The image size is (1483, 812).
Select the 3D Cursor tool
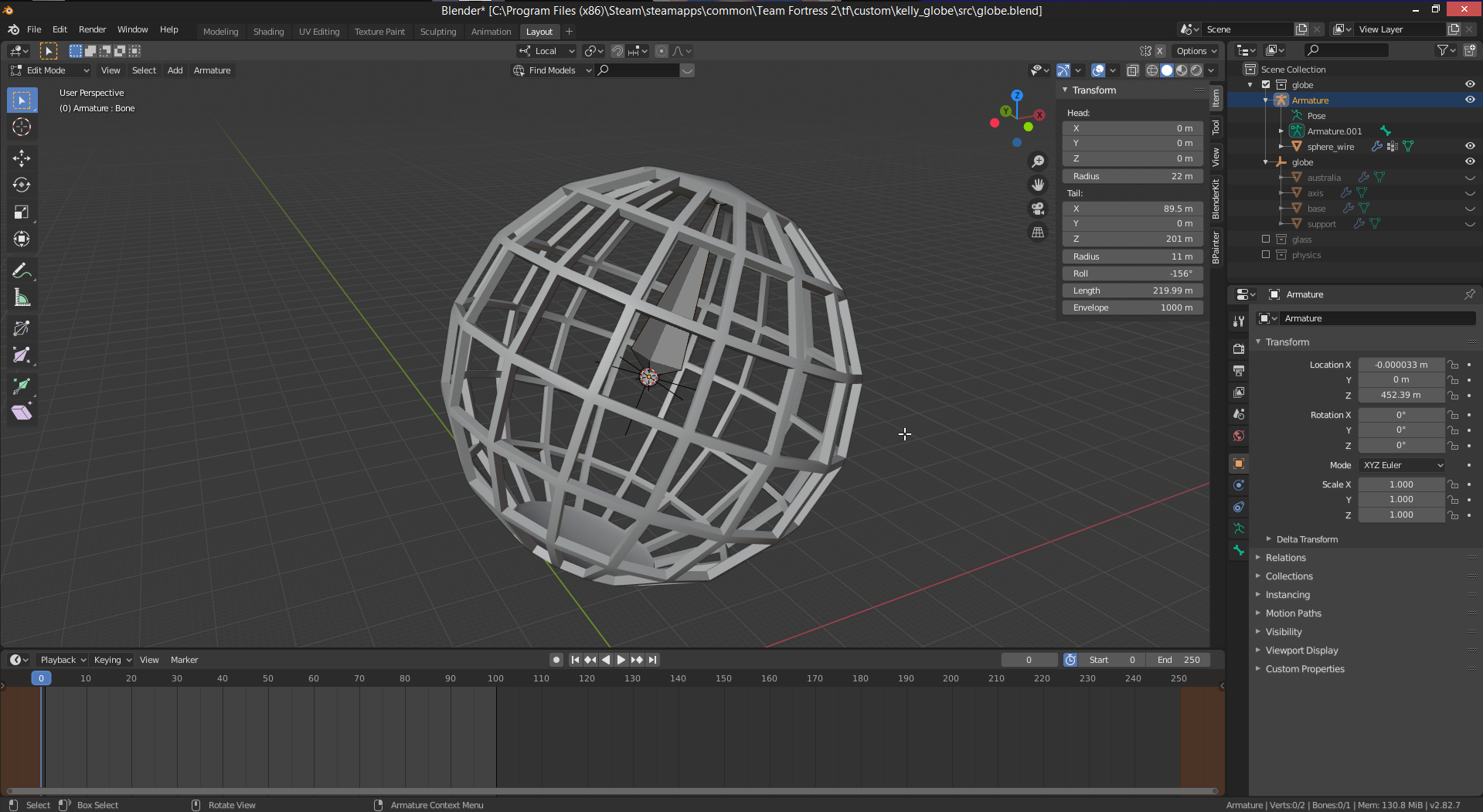point(22,127)
